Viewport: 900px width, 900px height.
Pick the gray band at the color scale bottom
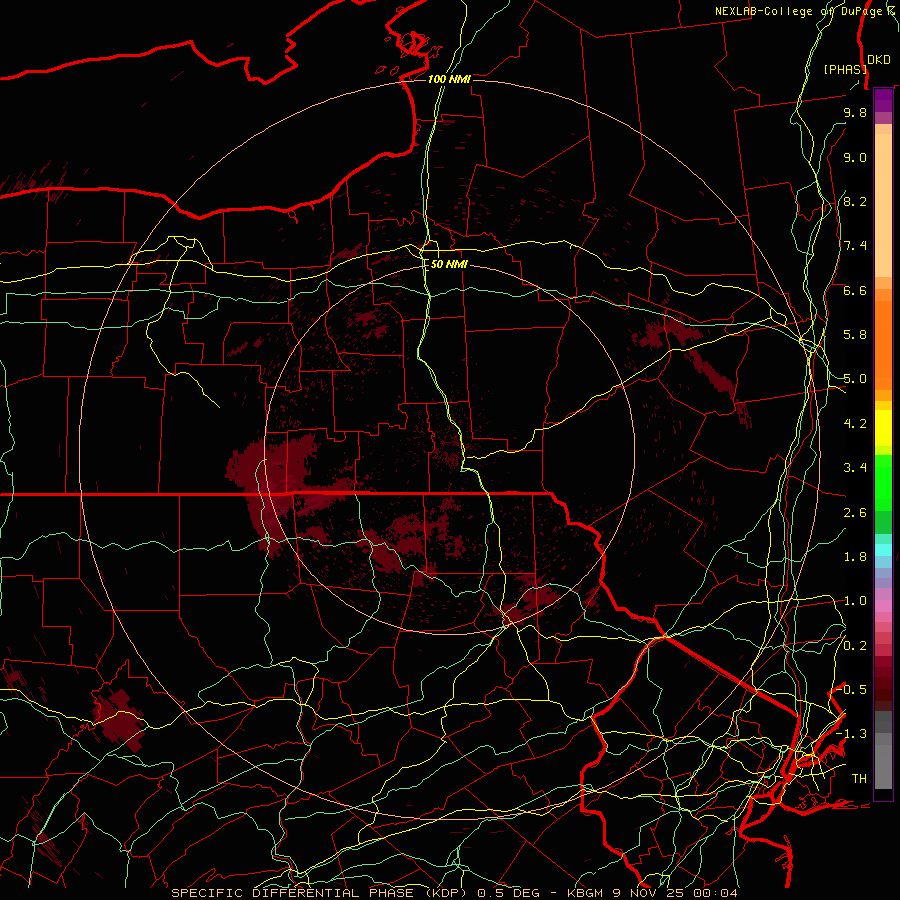coord(883,750)
